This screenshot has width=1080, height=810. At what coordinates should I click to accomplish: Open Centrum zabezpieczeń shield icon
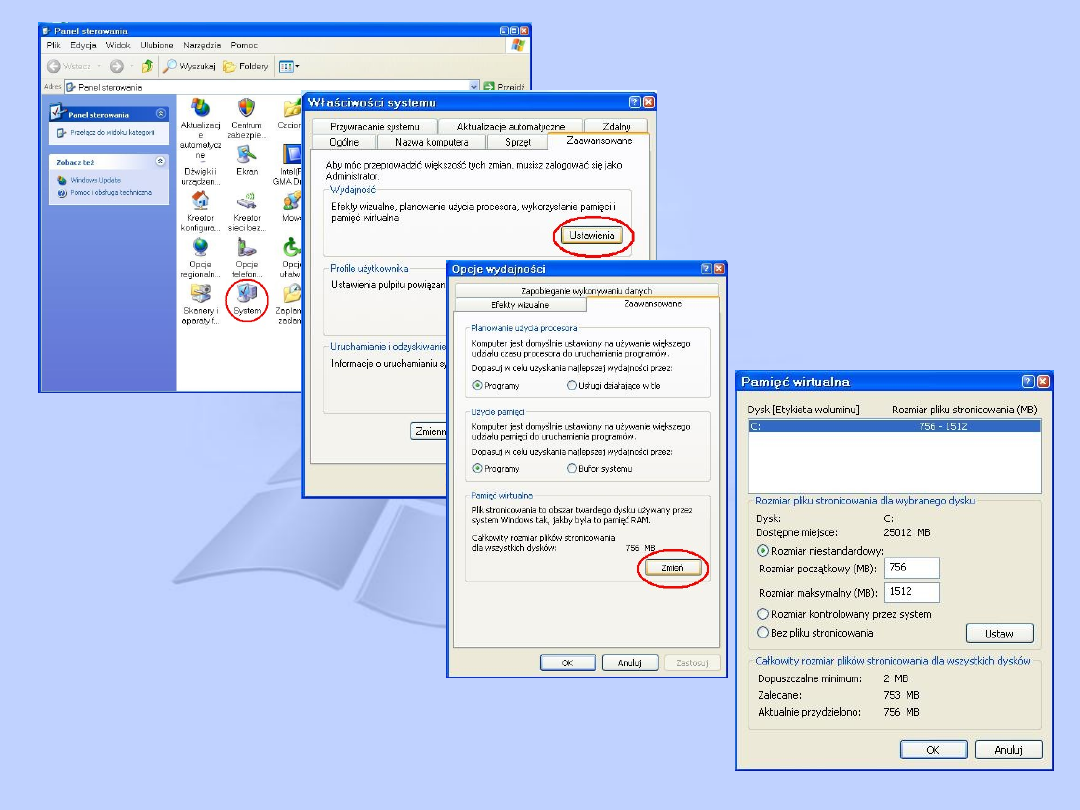tap(246, 108)
